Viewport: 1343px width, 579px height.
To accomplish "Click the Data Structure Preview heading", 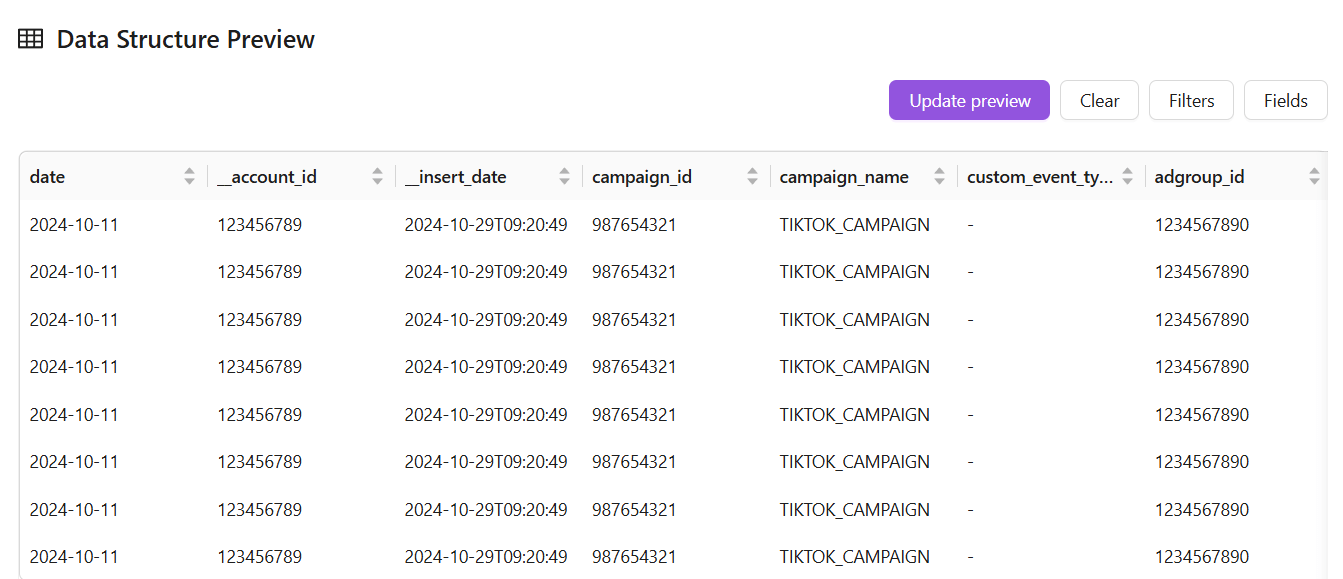I will pyautogui.click(x=186, y=40).
